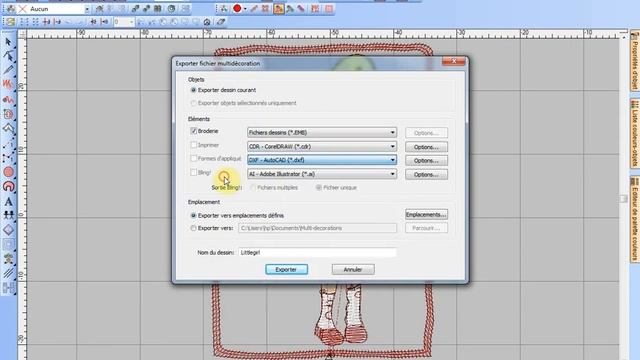Pick the freehand pen tool
The height and width of the screenshot is (360, 640).
tap(8, 70)
